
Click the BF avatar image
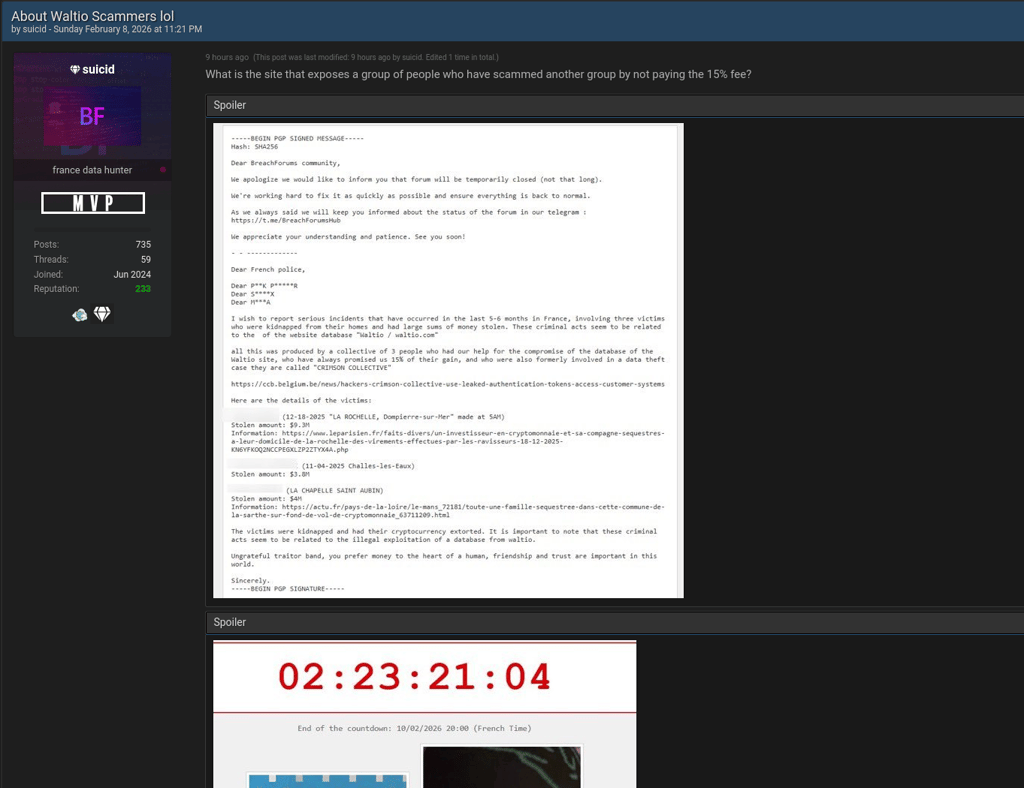click(x=92, y=116)
